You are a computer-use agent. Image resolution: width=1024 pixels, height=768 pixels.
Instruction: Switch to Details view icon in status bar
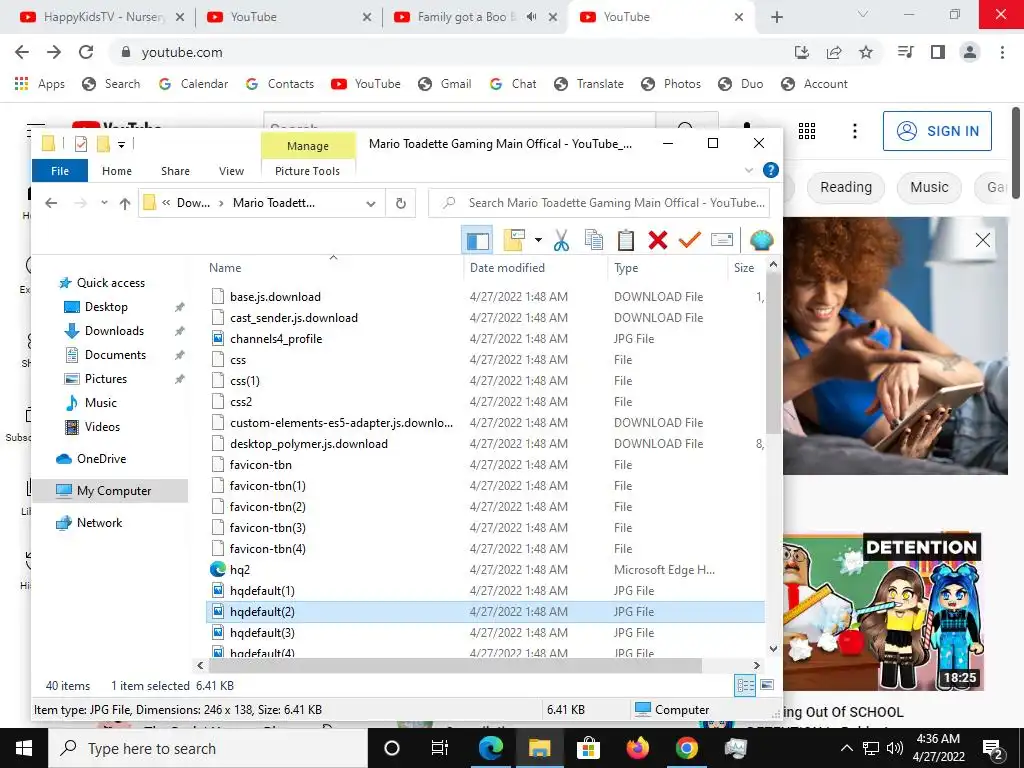click(745, 685)
